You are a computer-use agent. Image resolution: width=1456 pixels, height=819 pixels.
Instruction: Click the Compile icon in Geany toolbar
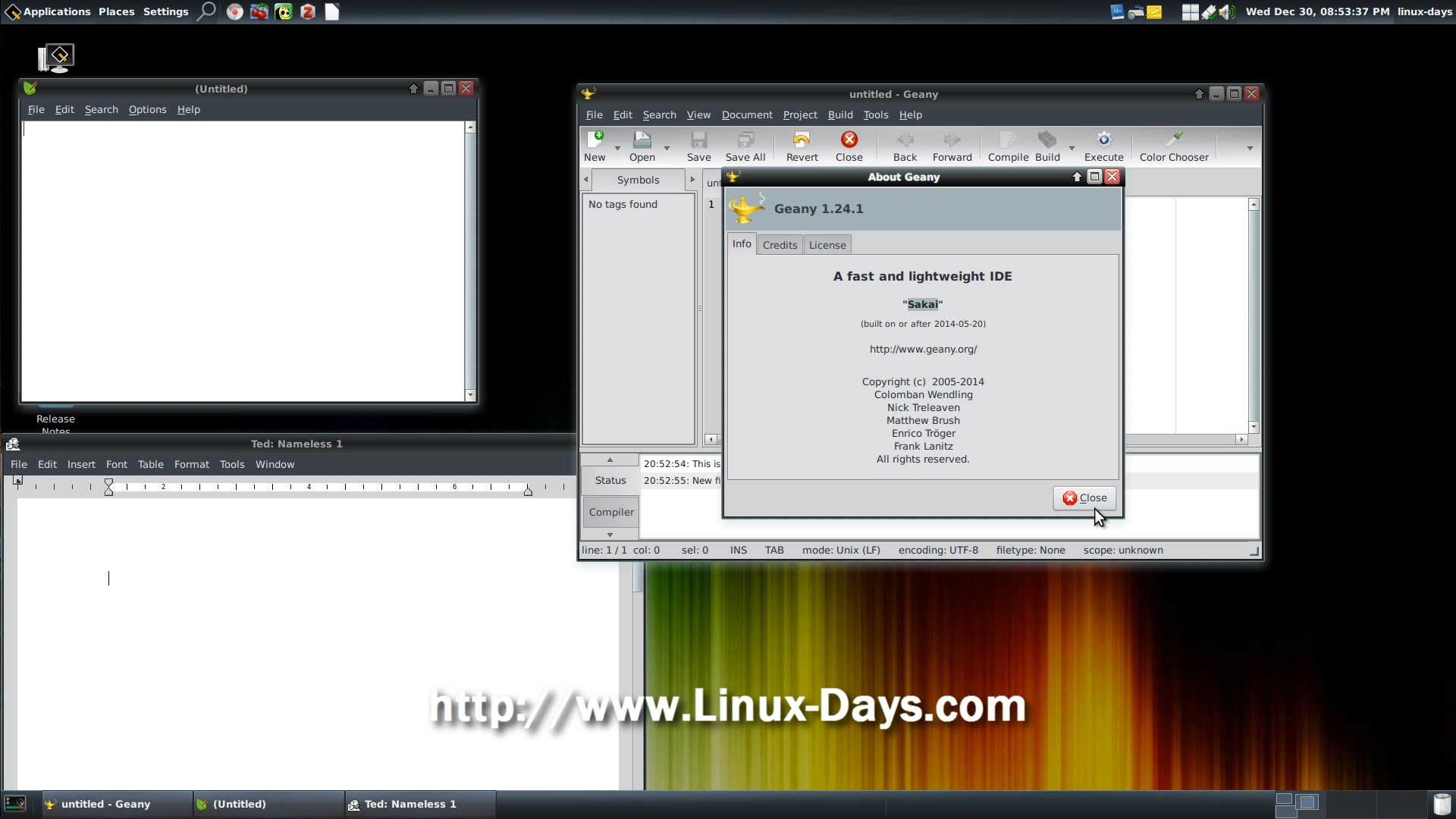pos(1008,140)
